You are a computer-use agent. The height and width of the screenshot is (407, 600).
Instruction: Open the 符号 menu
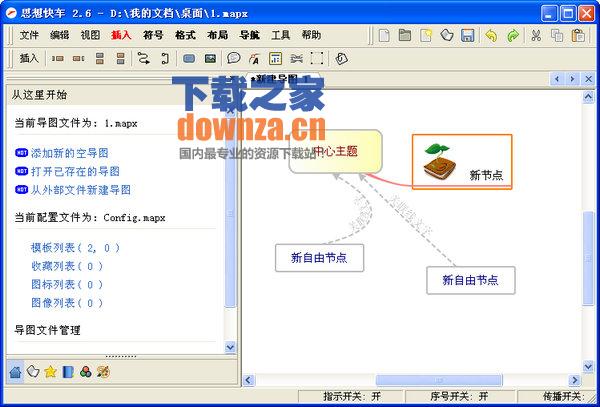(x=153, y=35)
